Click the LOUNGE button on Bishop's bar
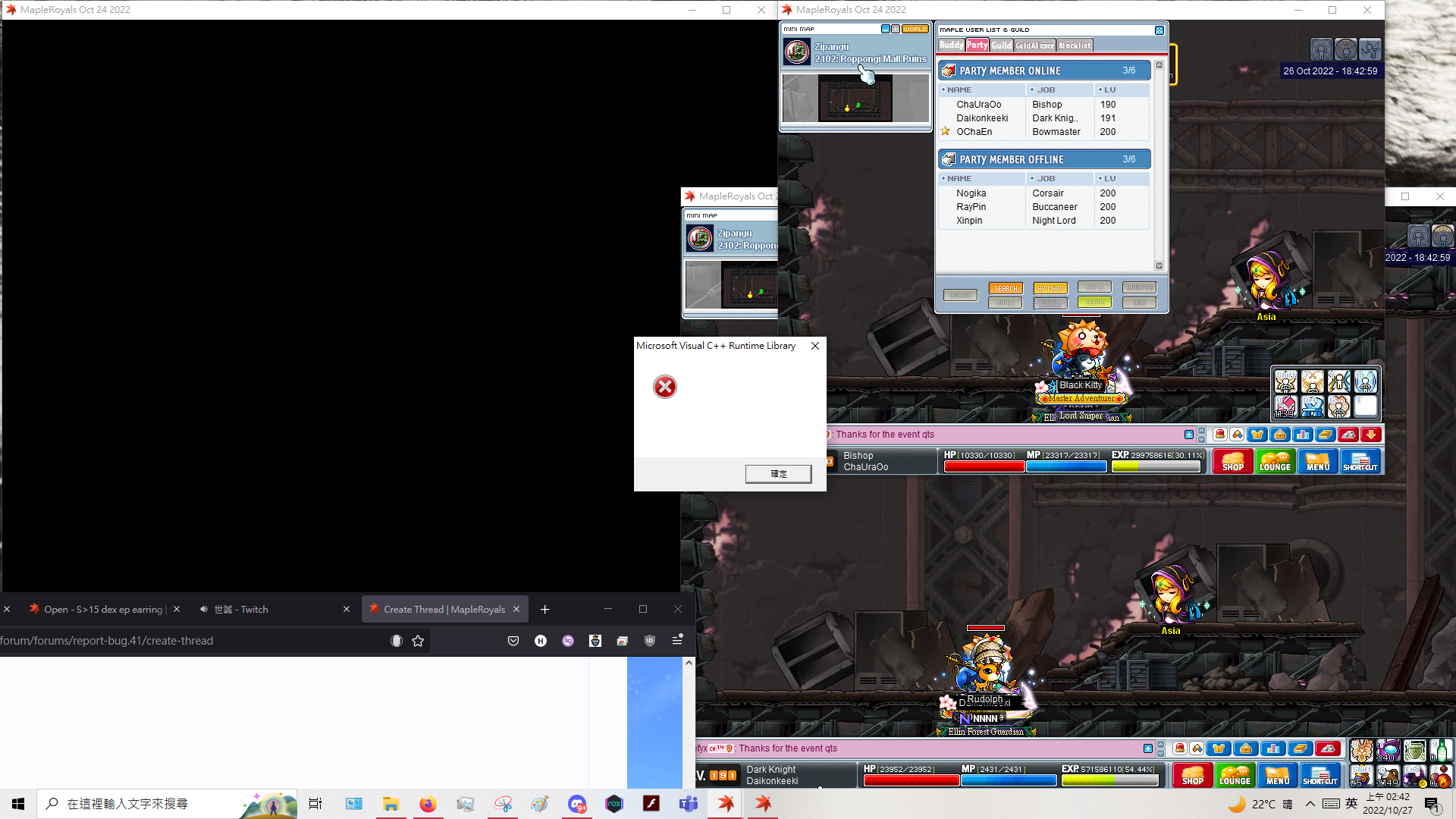Viewport: 1456px width, 819px height. point(1275,461)
